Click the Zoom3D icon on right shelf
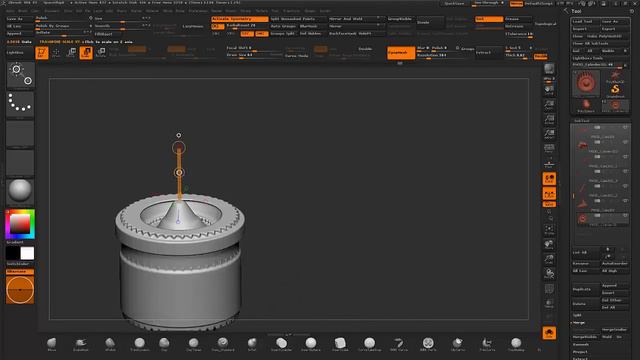 [x=549, y=259]
